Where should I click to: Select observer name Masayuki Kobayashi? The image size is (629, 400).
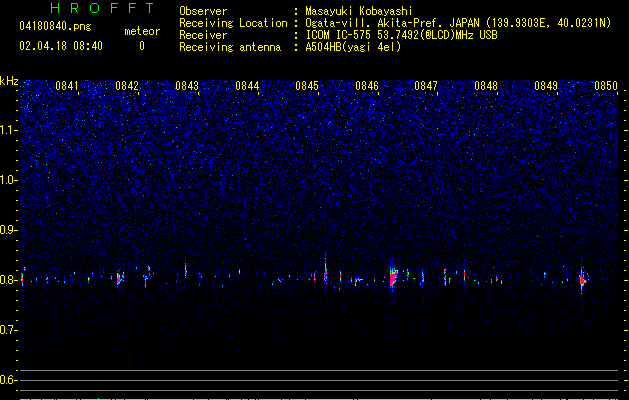pos(359,11)
